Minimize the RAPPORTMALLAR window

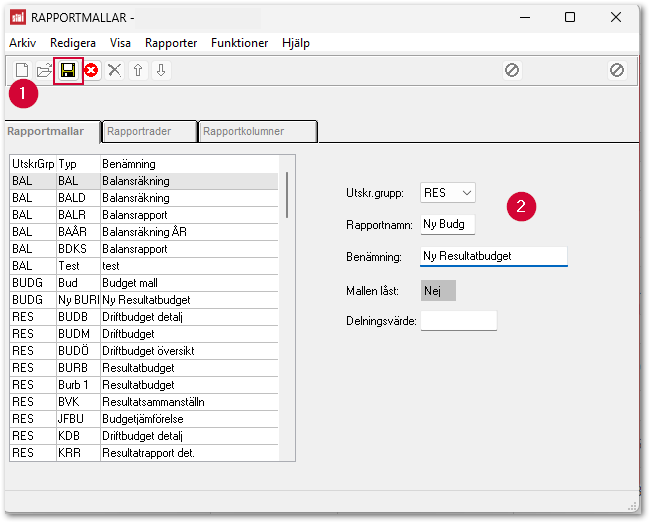pyautogui.click(x=525, y=17)
